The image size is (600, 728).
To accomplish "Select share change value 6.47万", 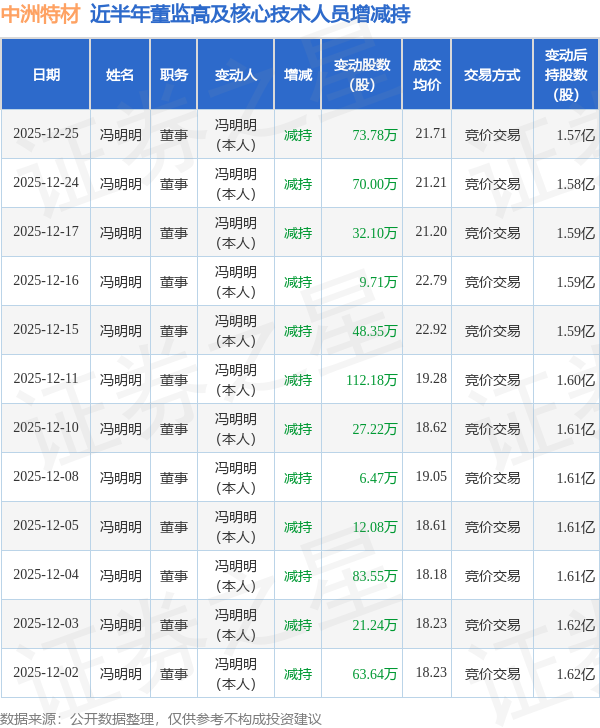I will 378,478.
